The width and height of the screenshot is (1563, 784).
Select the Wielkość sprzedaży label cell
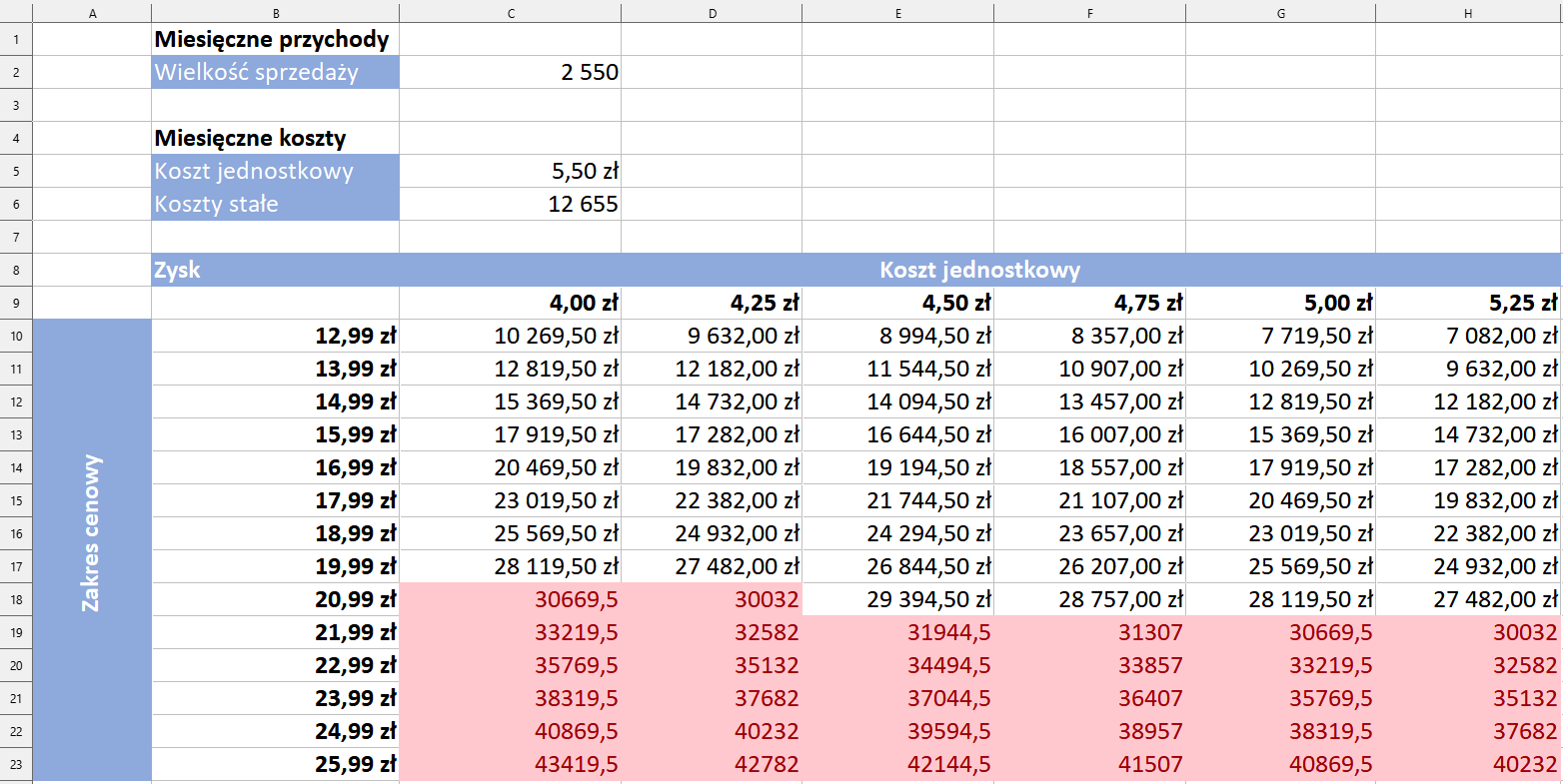click(275, 72)
